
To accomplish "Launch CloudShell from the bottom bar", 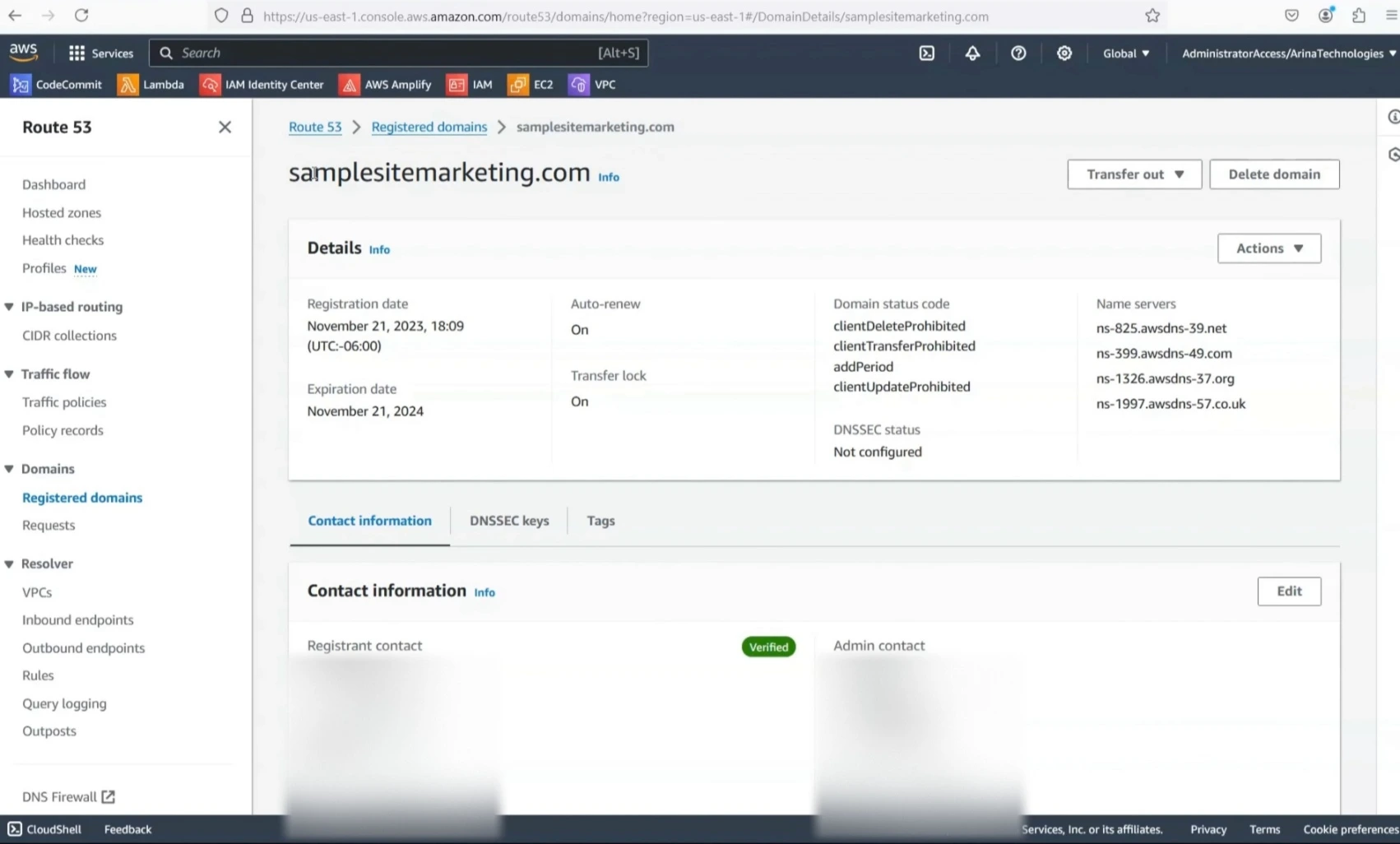I will point(44,829).
